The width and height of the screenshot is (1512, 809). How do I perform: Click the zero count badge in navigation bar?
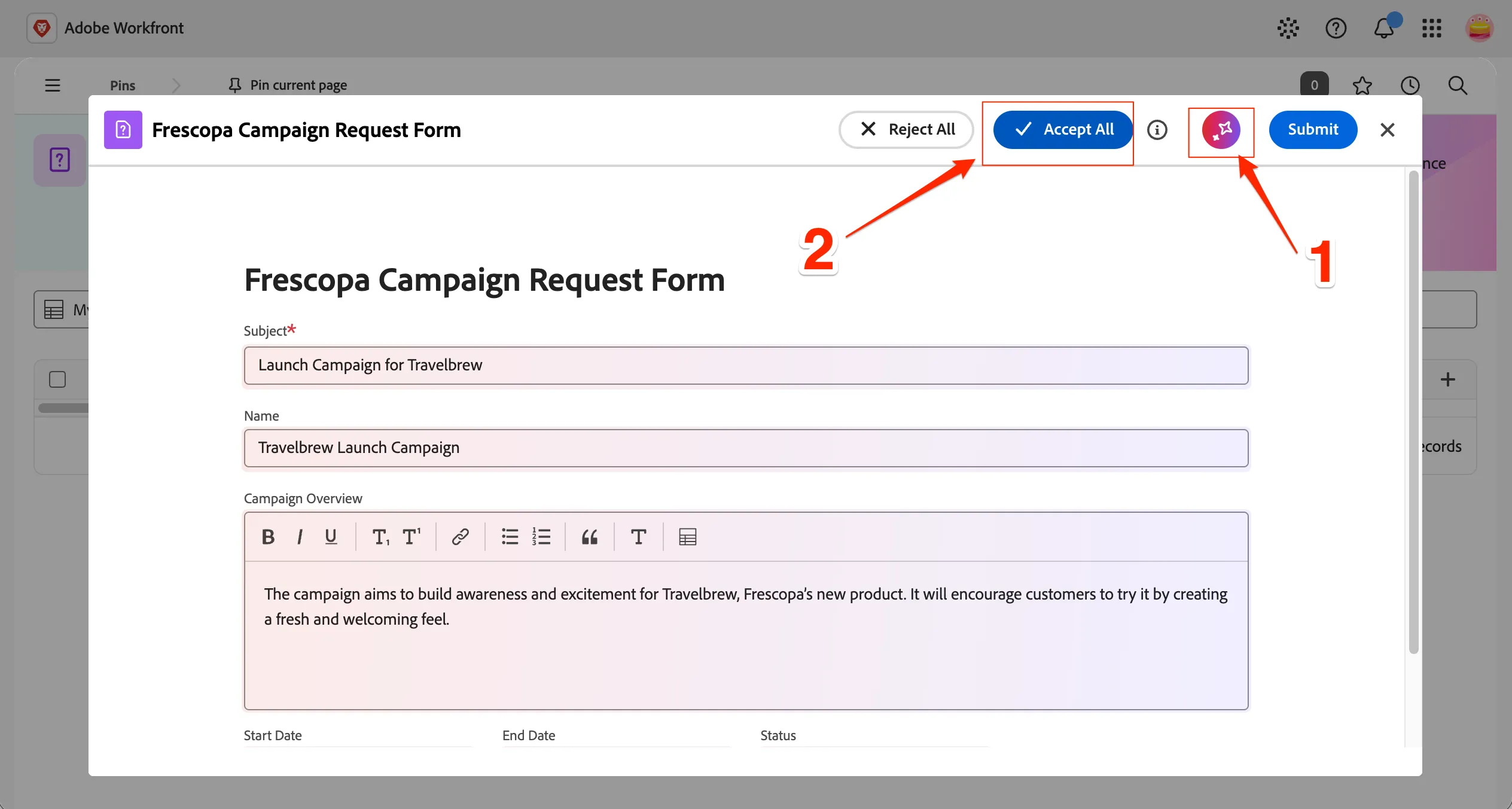[x=1315, y=85]
